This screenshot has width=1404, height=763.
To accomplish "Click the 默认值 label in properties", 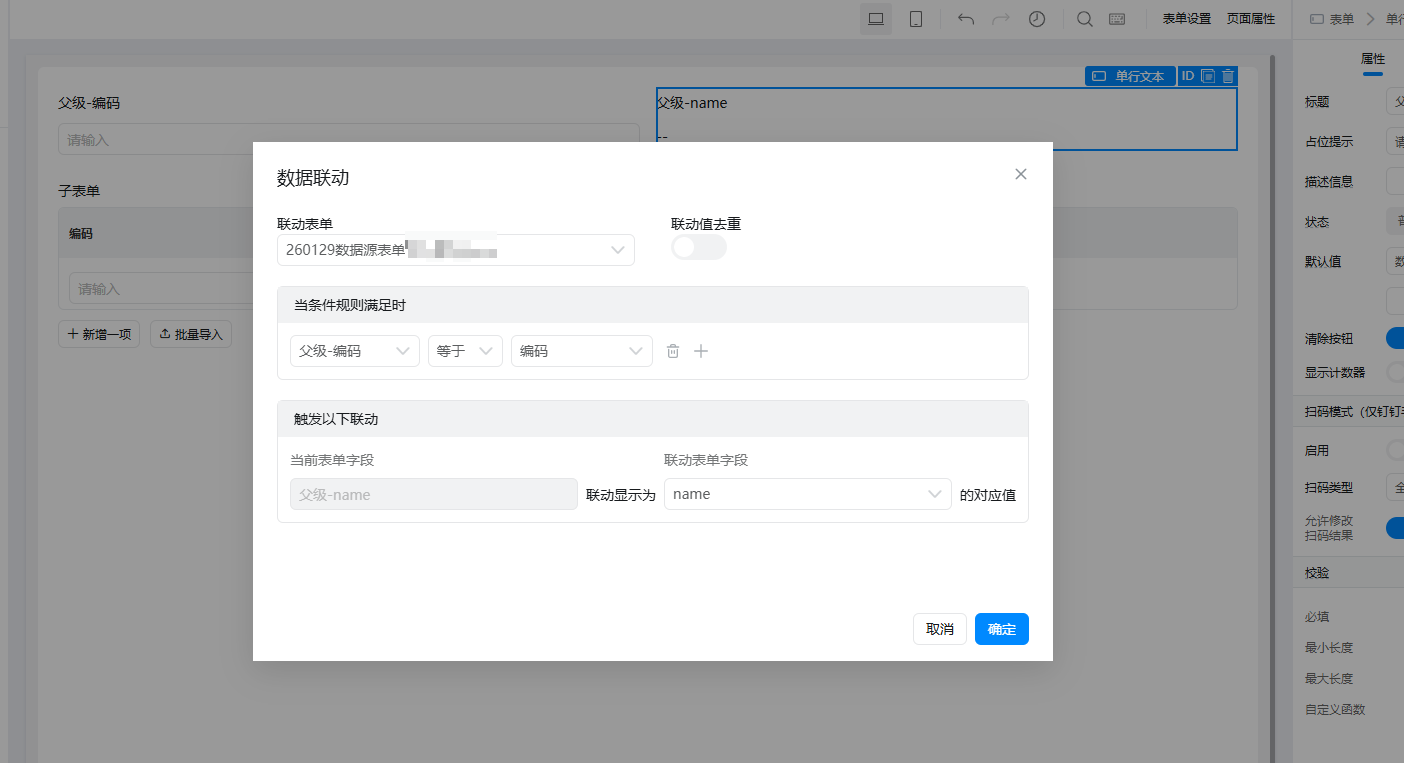I will tap(1323, 262).
